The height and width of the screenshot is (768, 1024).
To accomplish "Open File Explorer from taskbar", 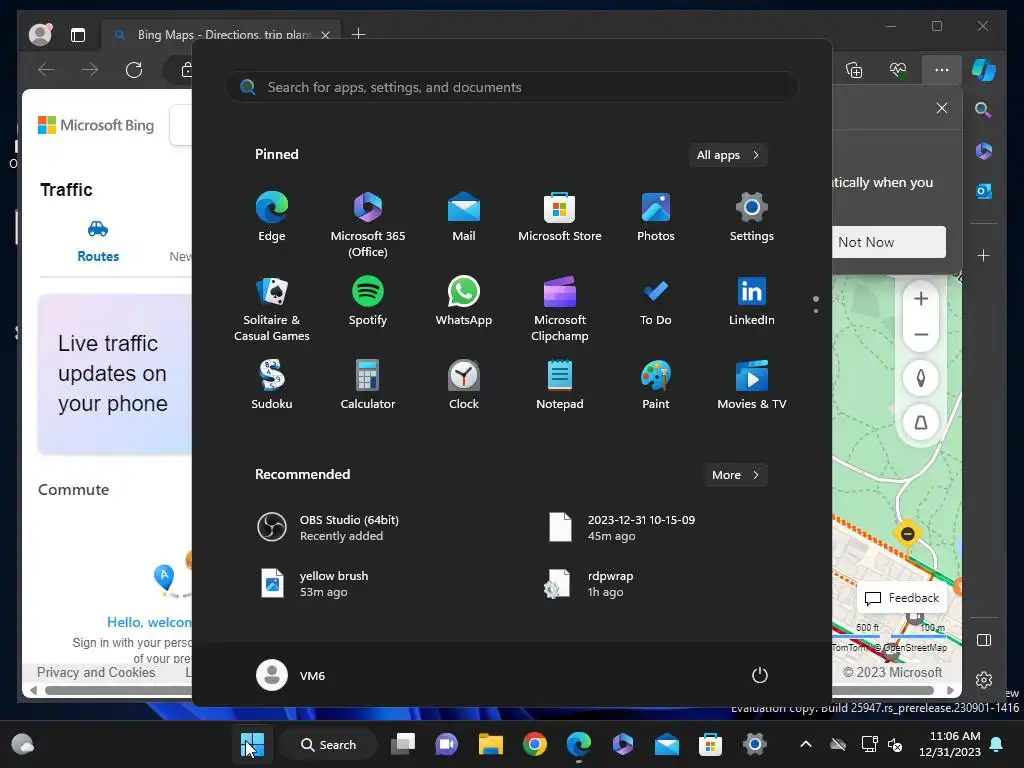I will (490, 744).
